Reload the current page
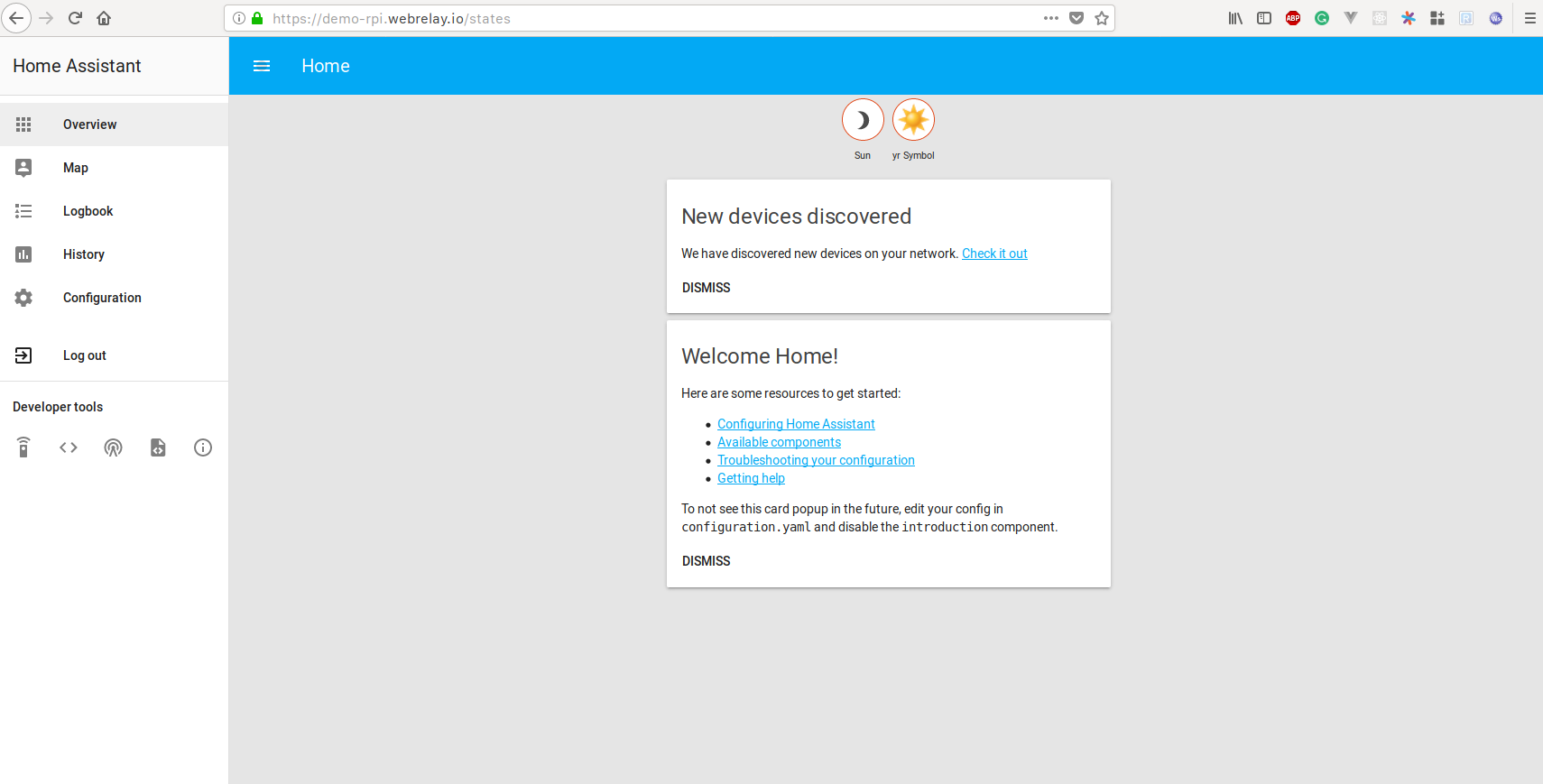 [76, 18]
